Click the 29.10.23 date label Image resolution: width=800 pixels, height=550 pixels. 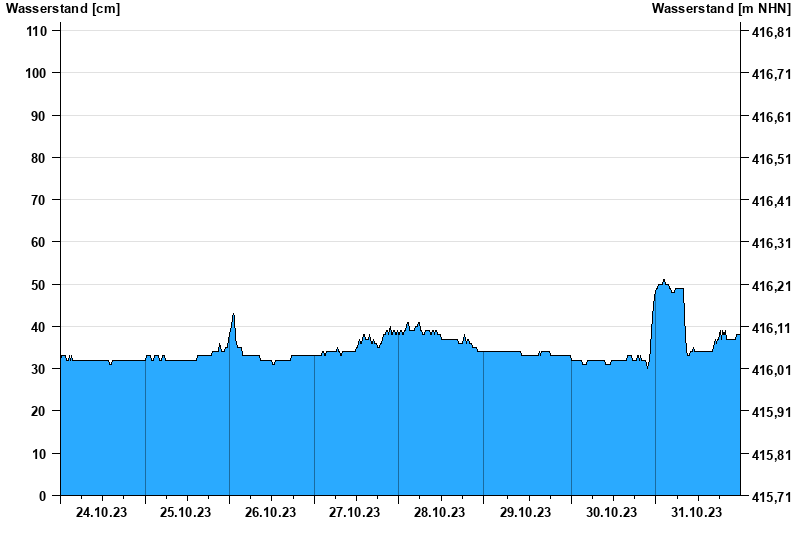pos(526,512)
